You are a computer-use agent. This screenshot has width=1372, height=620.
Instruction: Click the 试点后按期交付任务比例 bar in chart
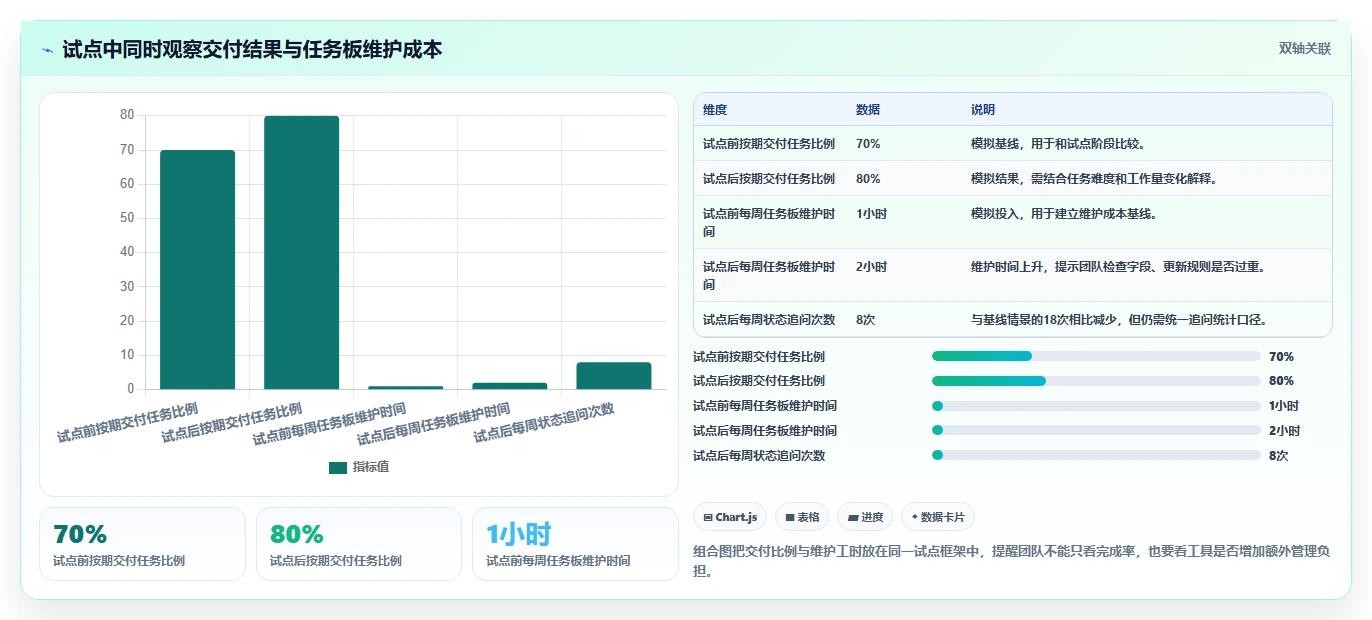click(302, 253)
